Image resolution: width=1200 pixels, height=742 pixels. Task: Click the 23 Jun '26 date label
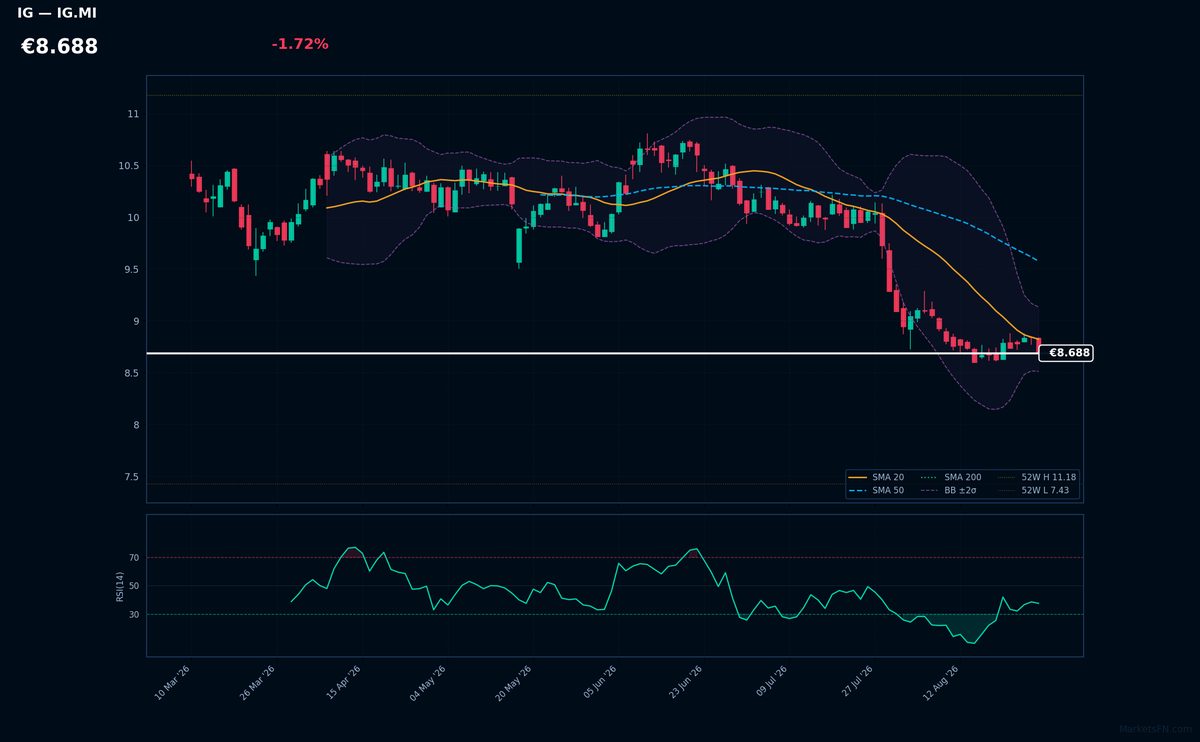(x=685, y=683)
